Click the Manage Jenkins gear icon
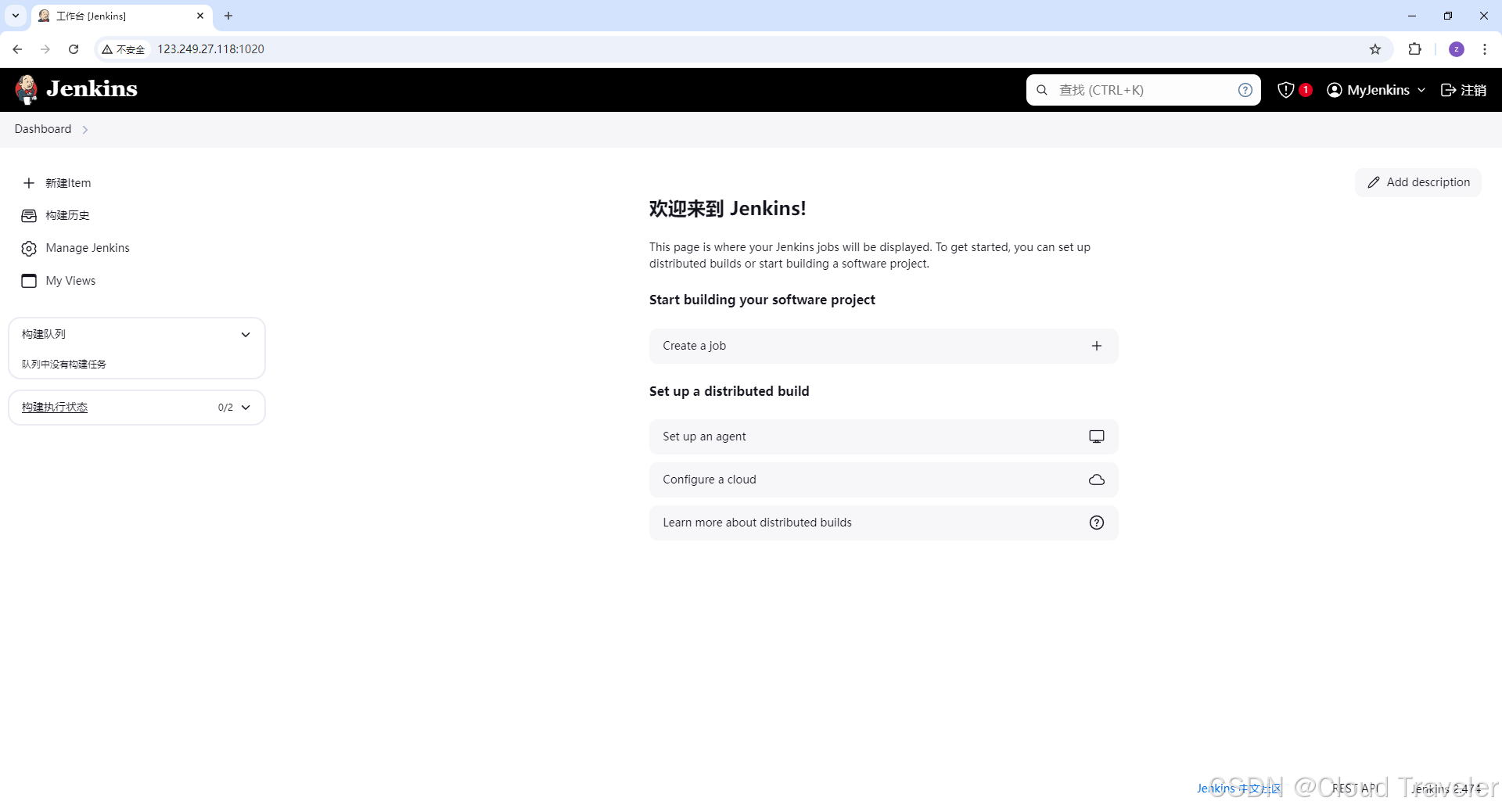Screen dimensions: 1502x812 [29, 248]
